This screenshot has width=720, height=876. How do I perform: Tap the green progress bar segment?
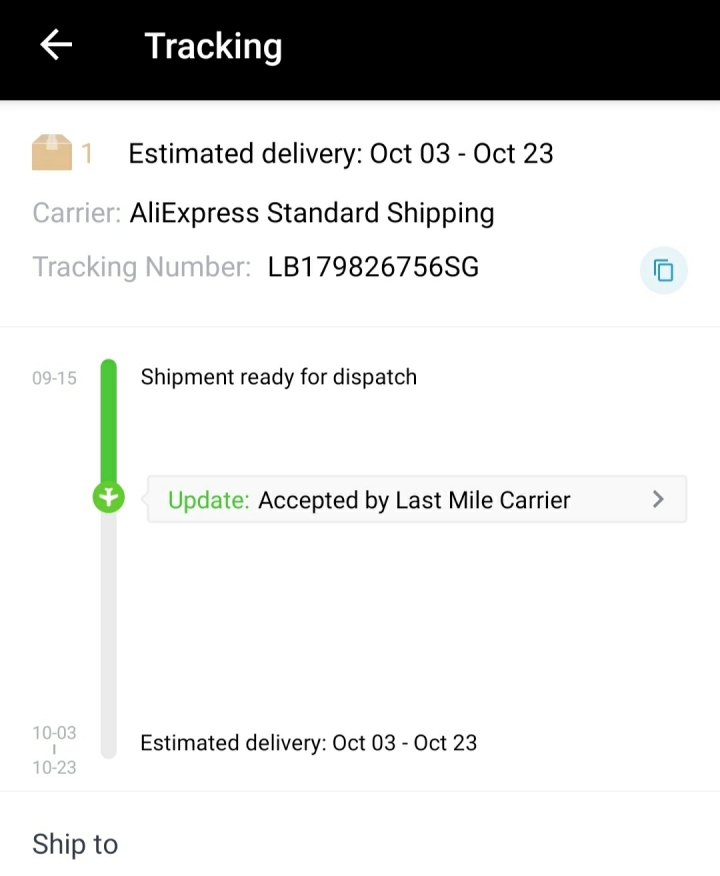pyautogui.click(x=108, y=420)
